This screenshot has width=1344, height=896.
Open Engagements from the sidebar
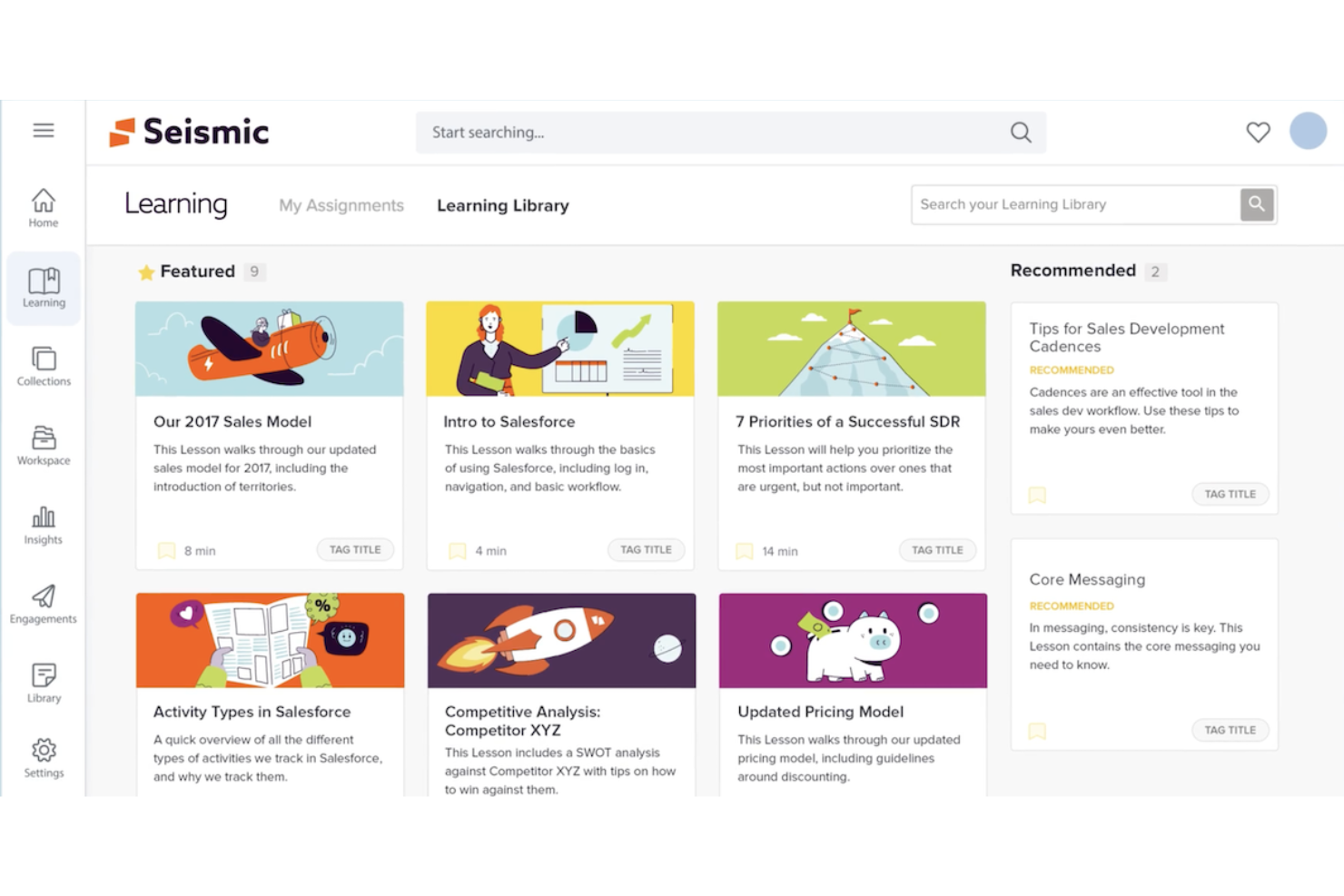tap(43, 604)
